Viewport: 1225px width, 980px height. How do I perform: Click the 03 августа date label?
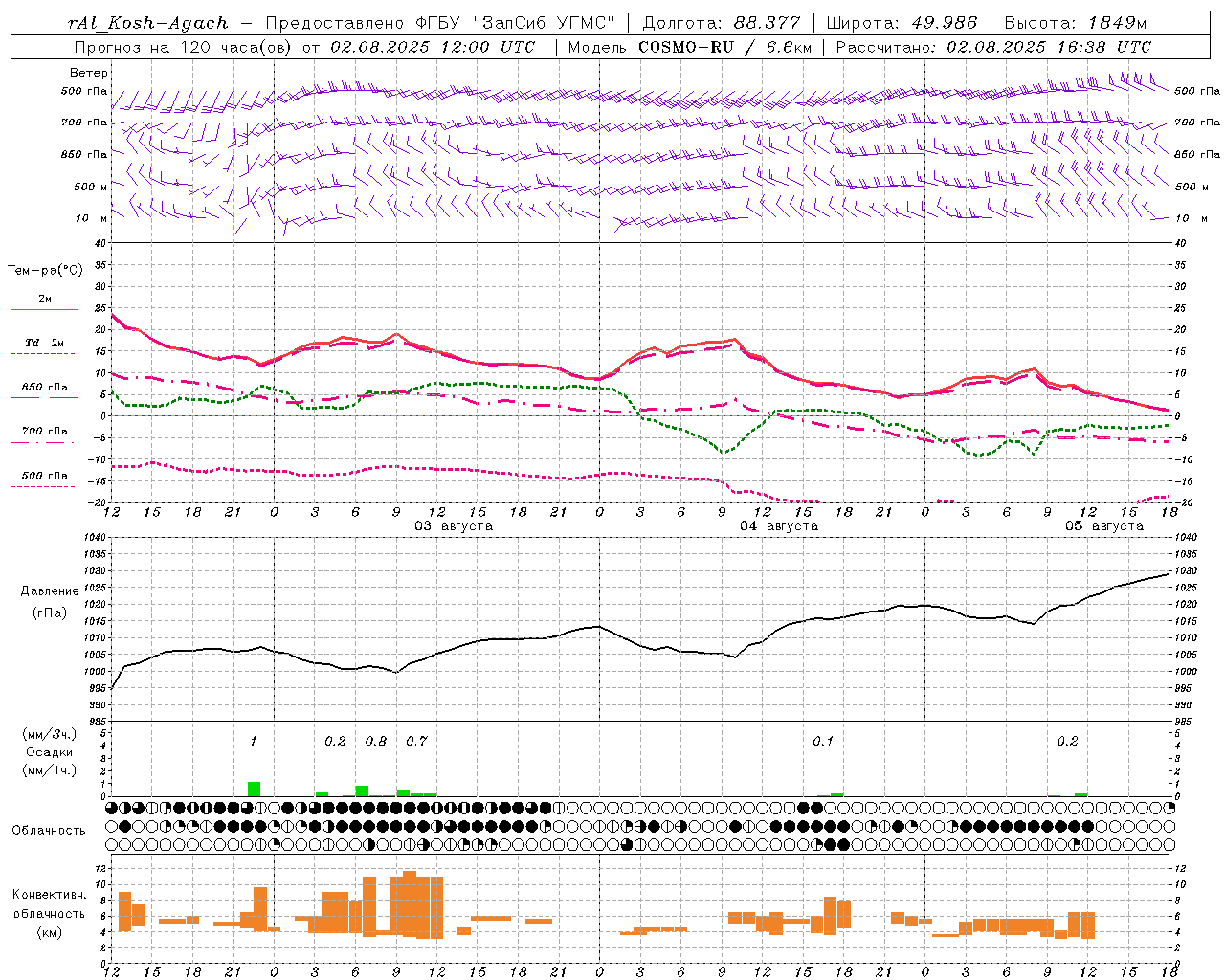pyautogui.click(x=454, y=526)
